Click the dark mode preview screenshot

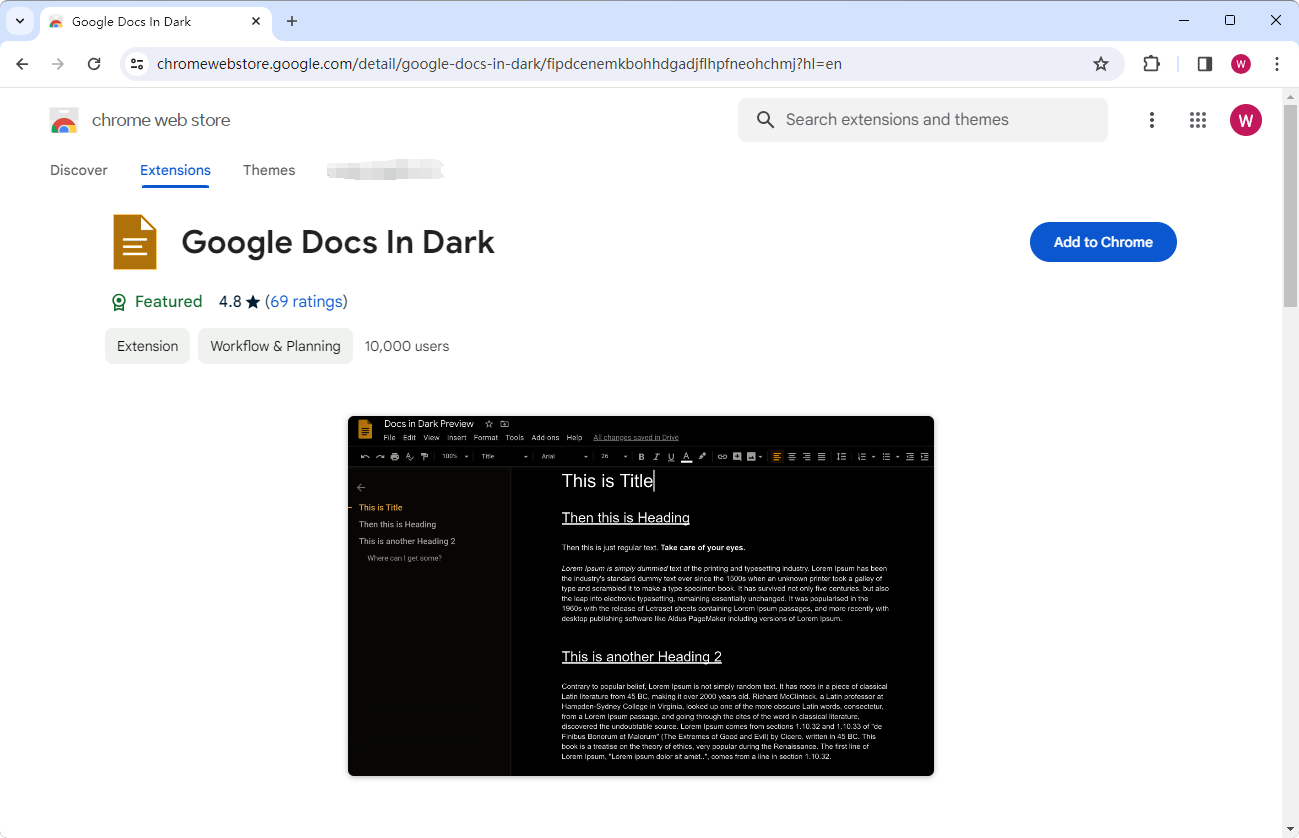point(640,595)
